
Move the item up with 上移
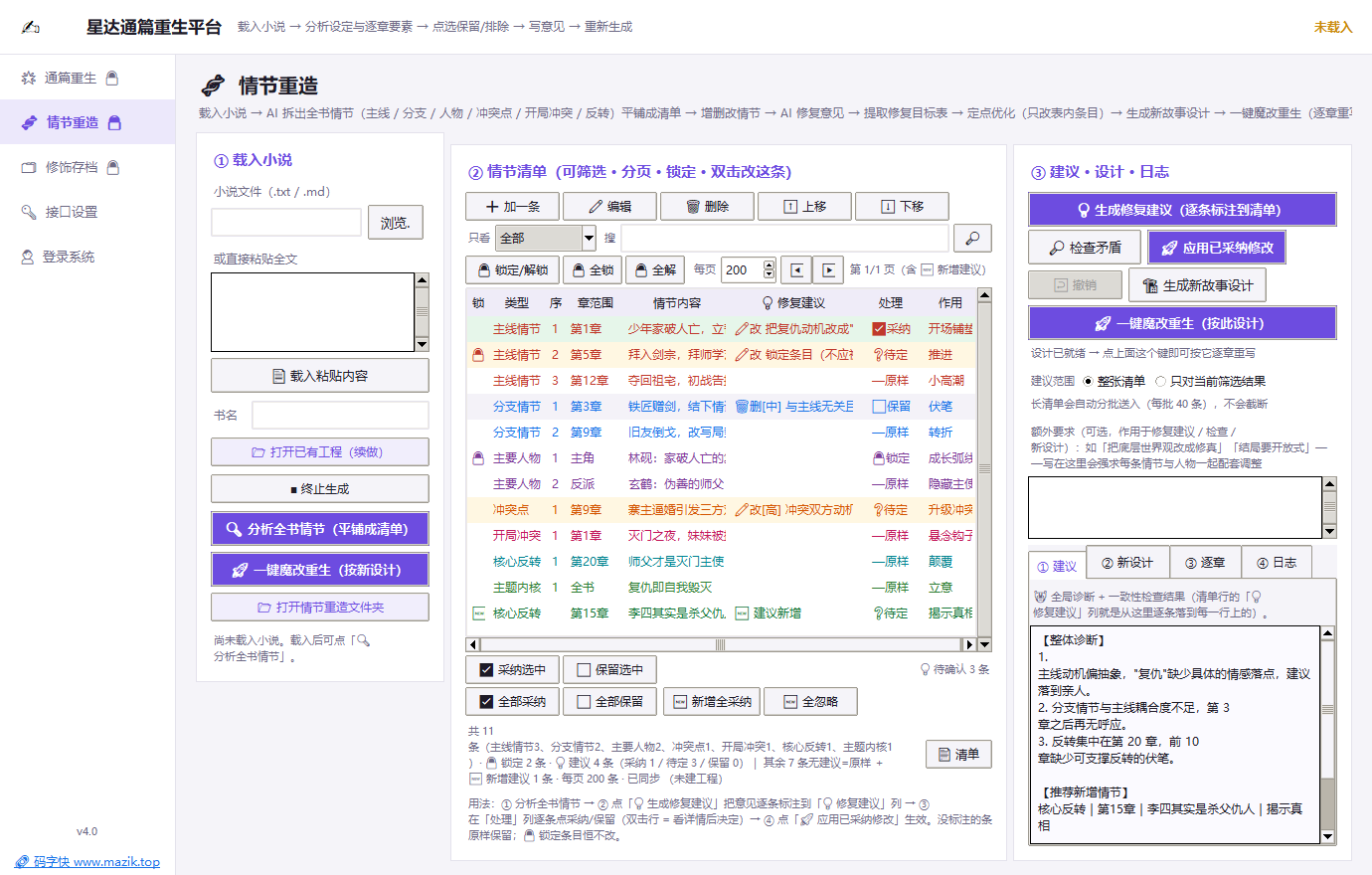pos(804,206)
